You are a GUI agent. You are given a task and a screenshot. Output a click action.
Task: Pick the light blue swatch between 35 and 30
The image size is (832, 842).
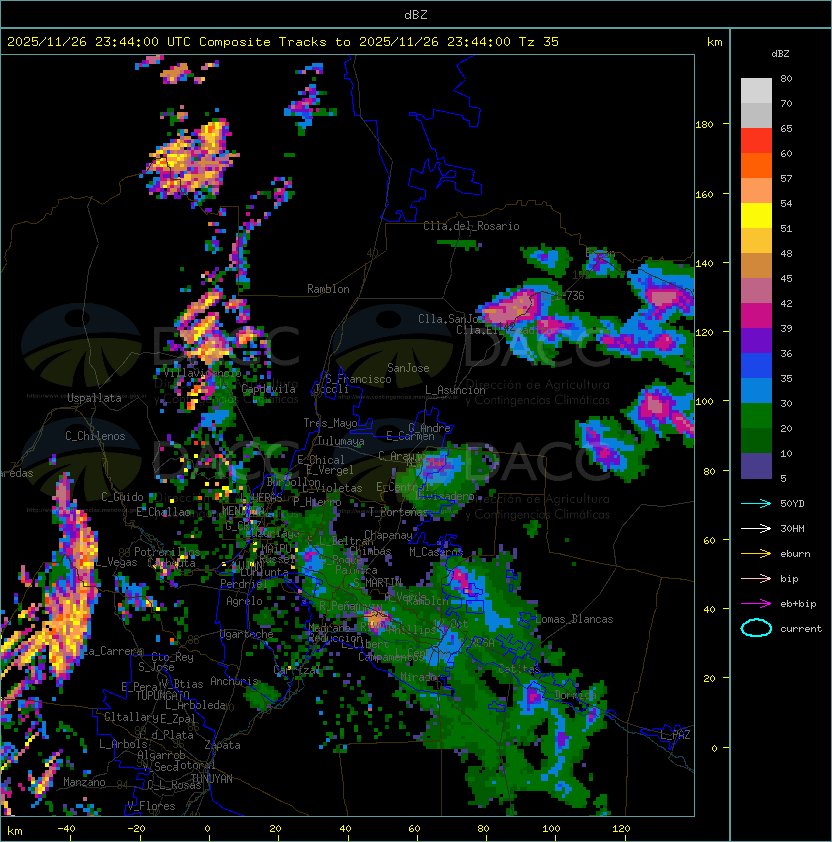pos(756,390)
